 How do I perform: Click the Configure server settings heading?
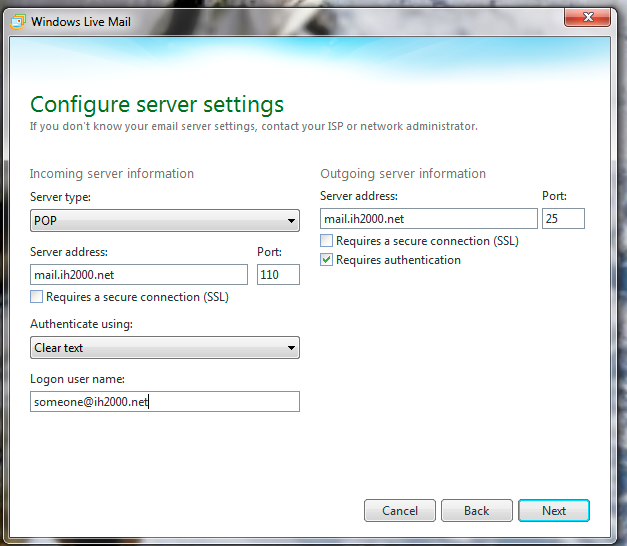(x=157, y=104)
